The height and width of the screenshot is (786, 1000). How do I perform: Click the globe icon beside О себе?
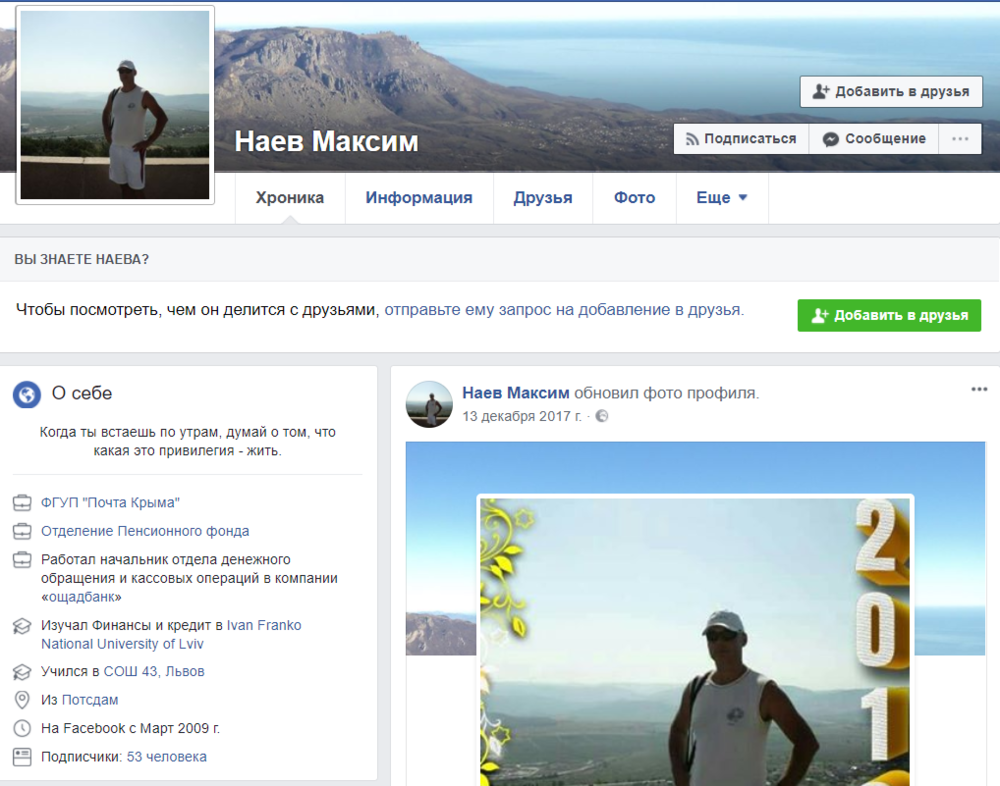(27, 394)
